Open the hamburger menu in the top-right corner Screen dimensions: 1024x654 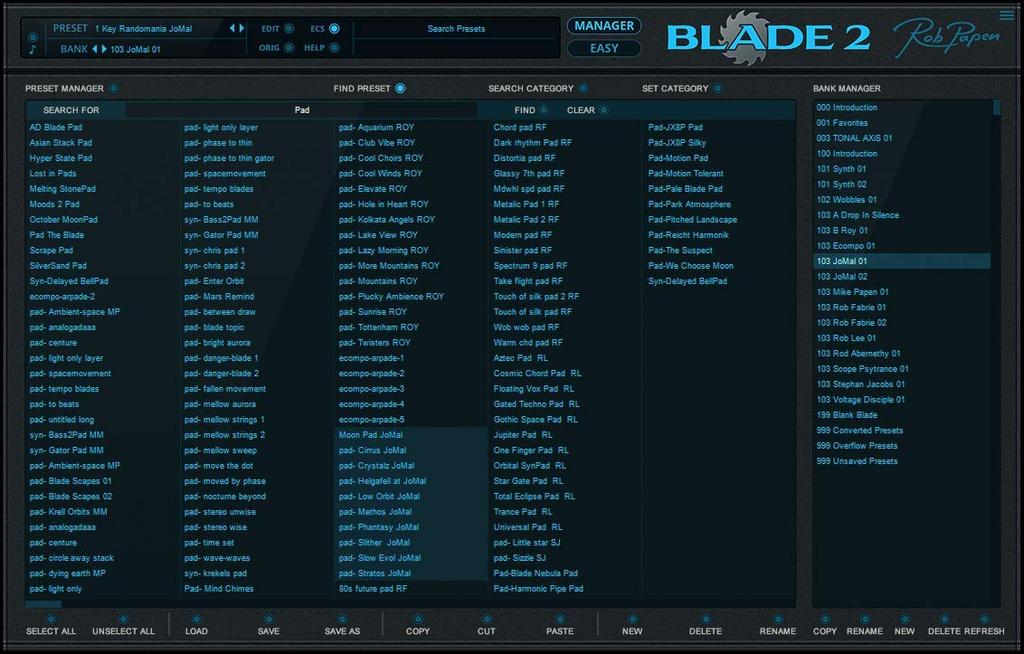pos(1005,15)
